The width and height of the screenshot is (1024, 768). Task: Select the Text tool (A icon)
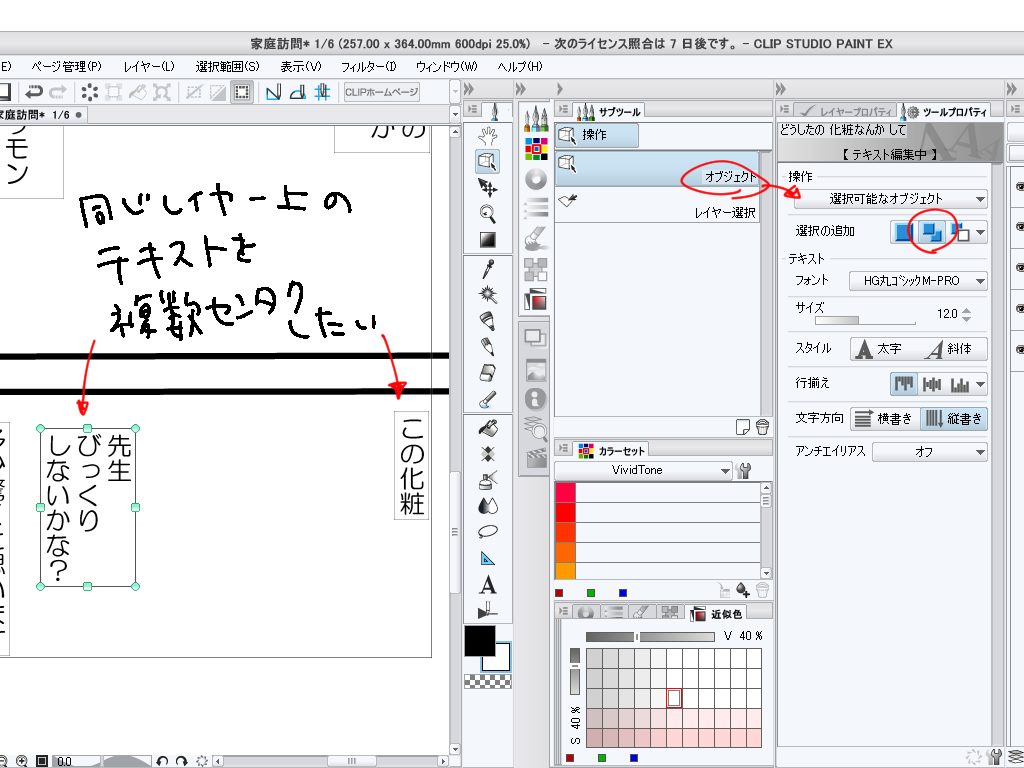tap(488, 584)
